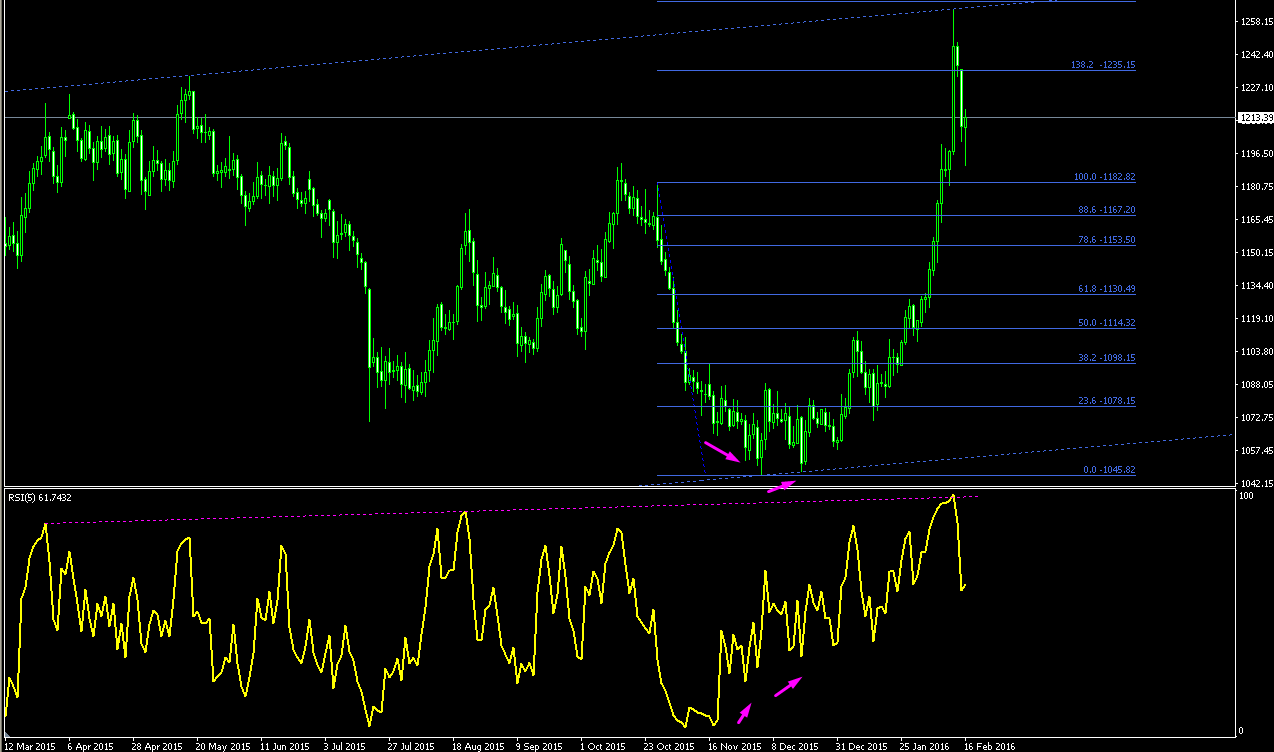Image resolution: width=1274 pixels, height=752 pixels.
Task: Select the 88.6 -1167.20 Fibonacci level label
Action: coord(1106,210)
